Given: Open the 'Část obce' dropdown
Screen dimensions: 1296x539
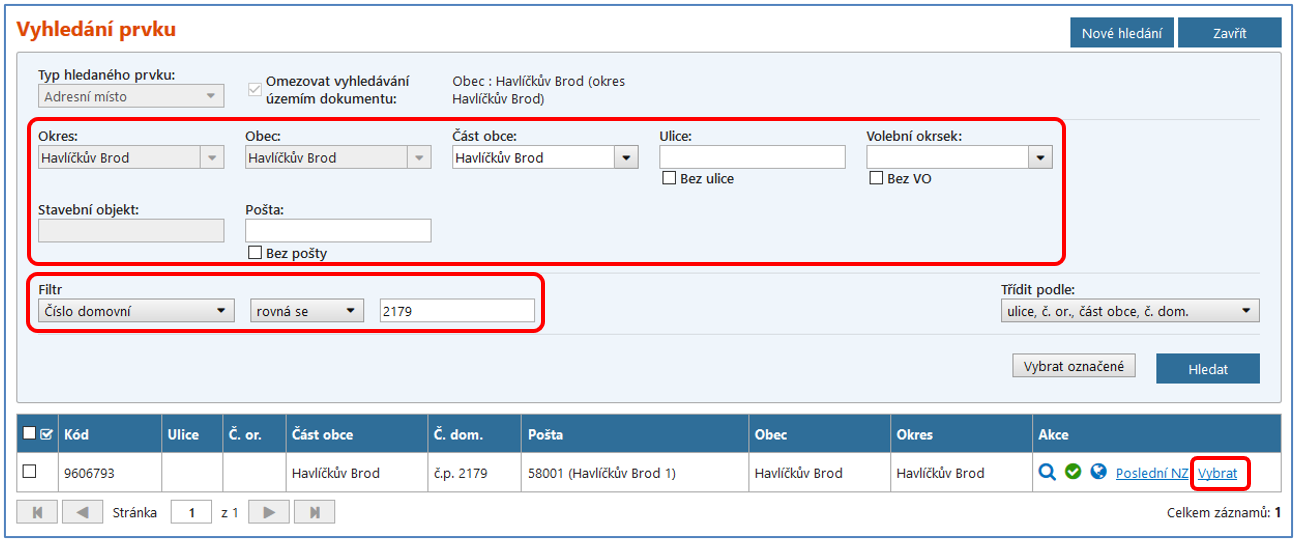Looking at the screenshot, I should click(626, 158).
